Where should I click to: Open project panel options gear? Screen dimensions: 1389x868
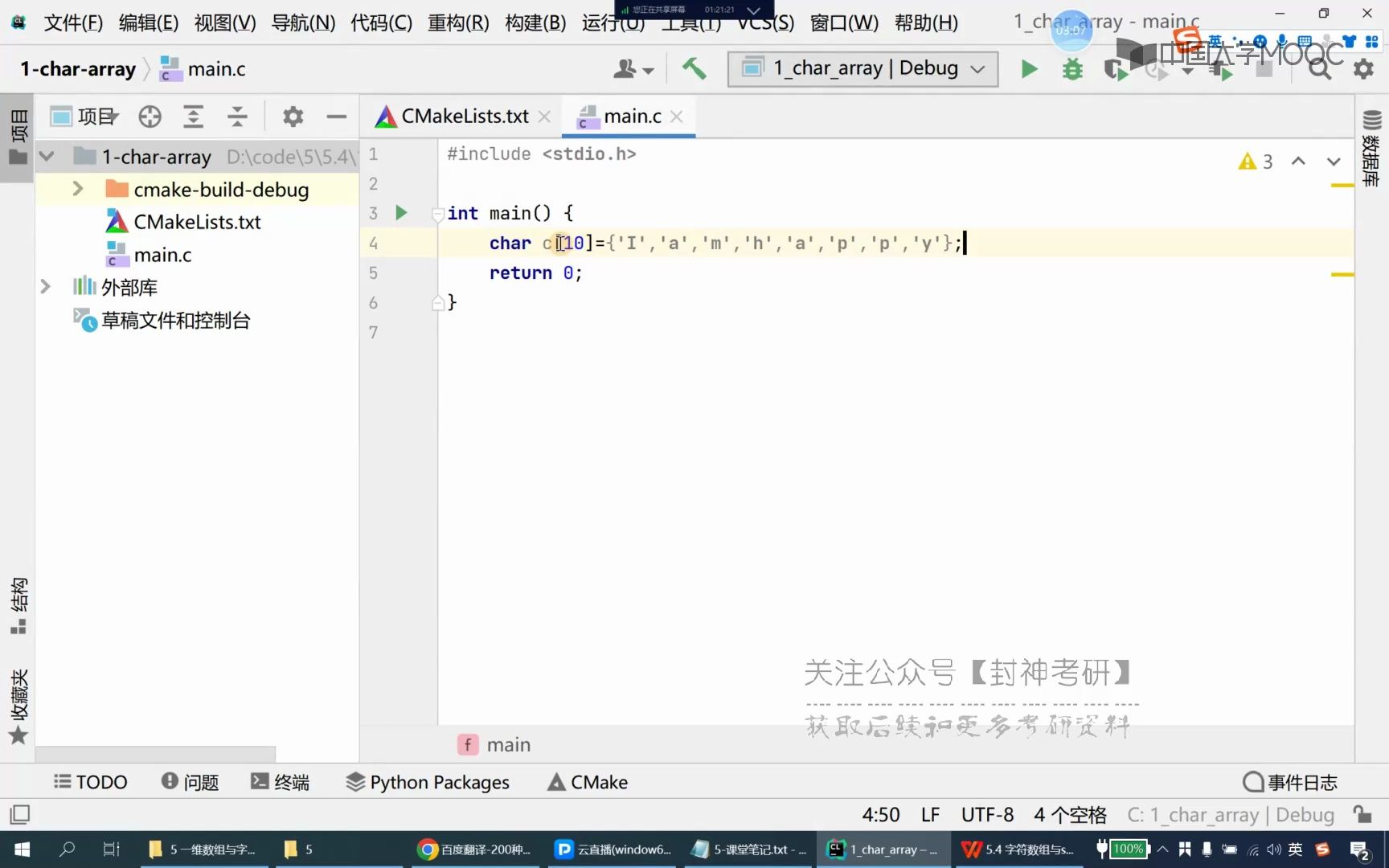(x=293, y=117)
